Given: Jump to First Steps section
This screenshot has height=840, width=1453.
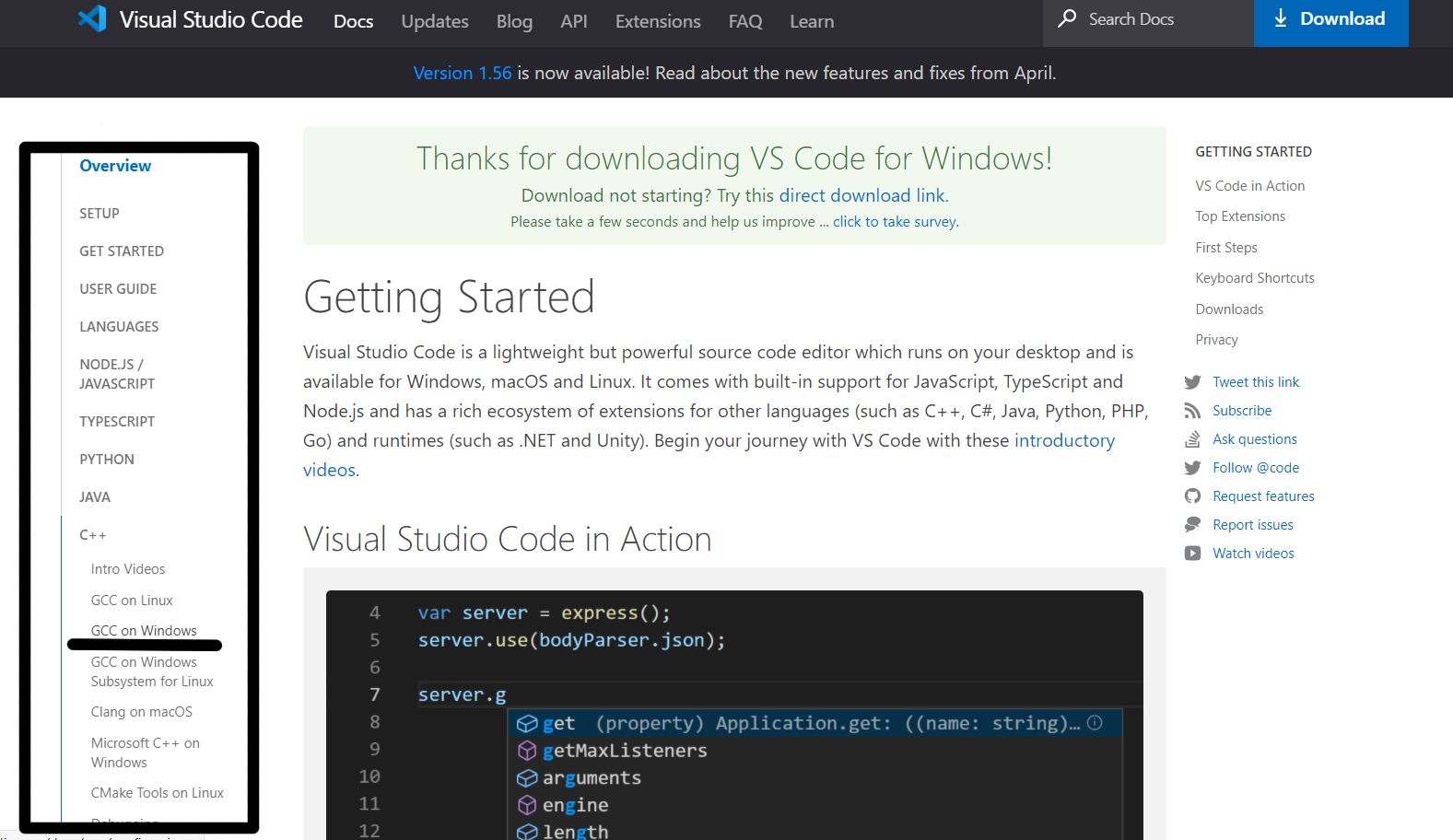Looking at the screenshot, I should coord(1226,248).
